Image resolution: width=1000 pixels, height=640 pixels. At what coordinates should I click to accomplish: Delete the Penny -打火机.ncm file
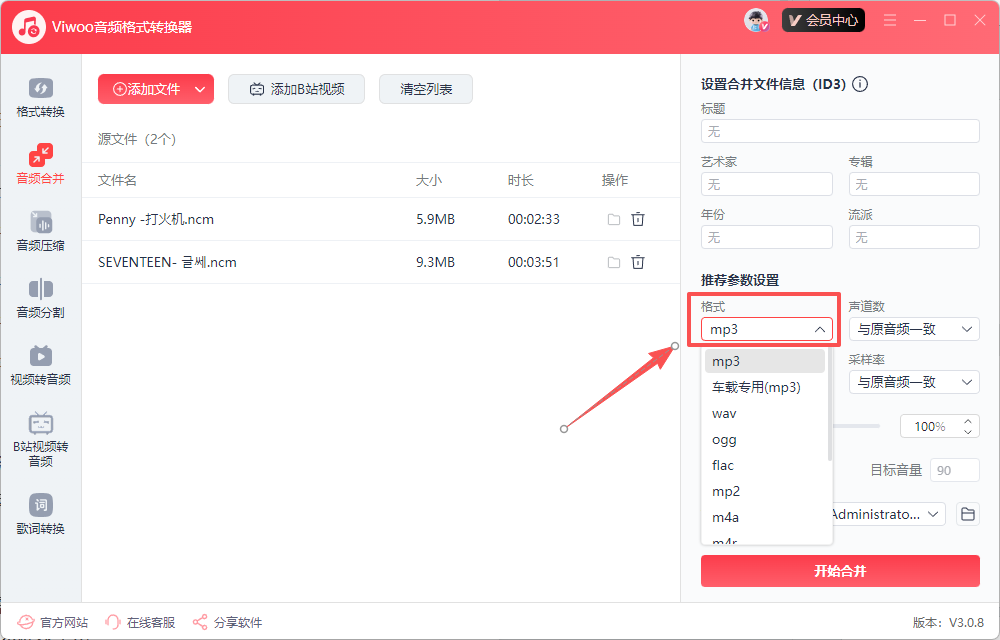[x=638, y=219]
